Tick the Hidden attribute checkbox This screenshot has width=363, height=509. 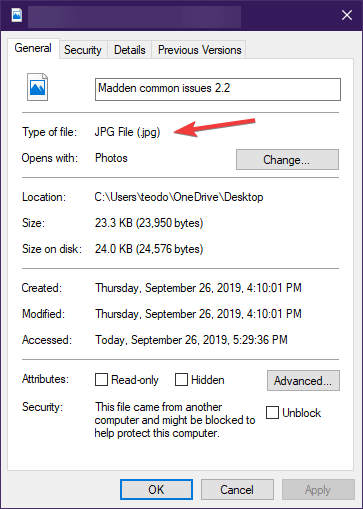click(181, 380)
